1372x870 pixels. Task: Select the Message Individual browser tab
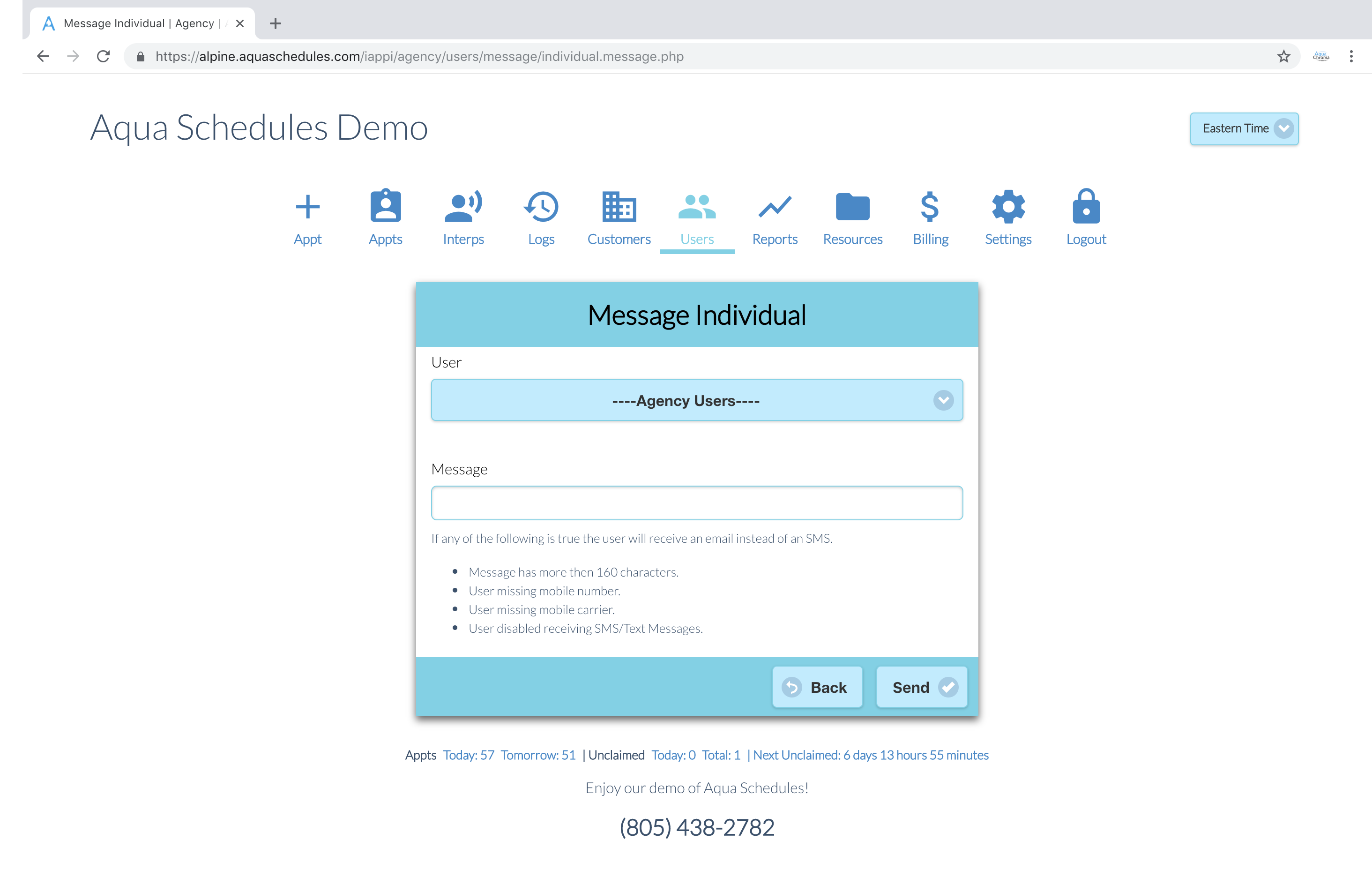point(142,23)
